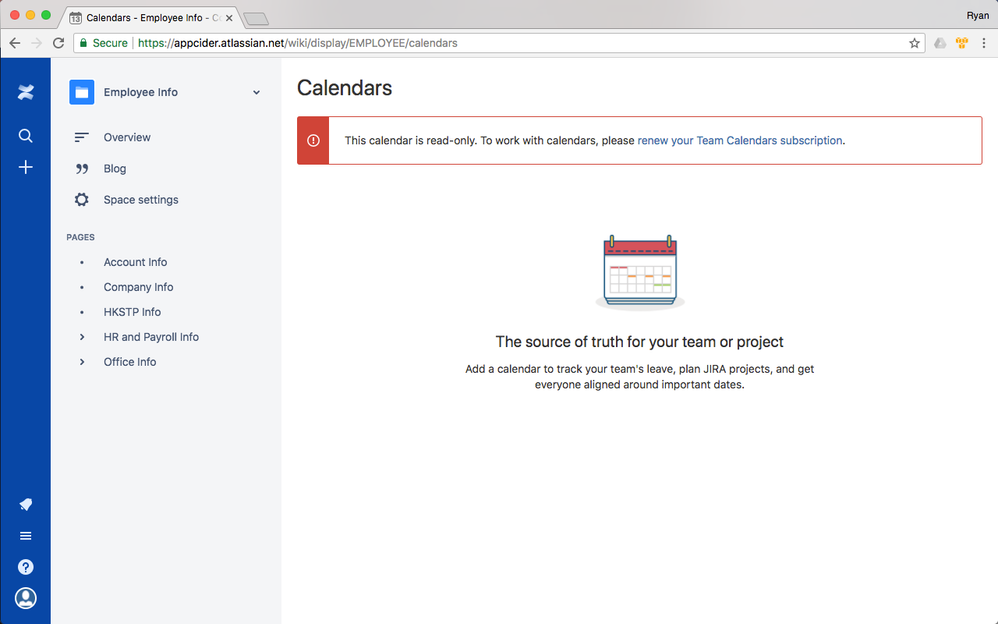Open search using the magnifier icon
Screen dimensions: 998x624
[x=25, y=135]
